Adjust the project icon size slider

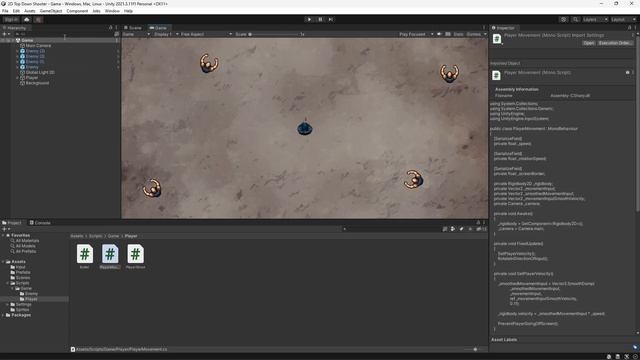[474, 349]
